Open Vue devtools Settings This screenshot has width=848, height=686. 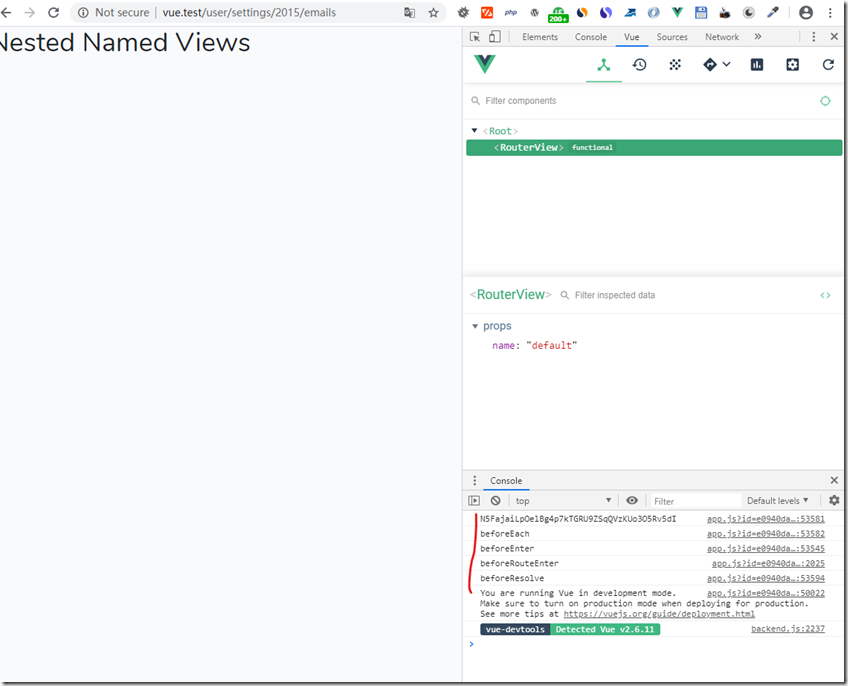pyautogui.click(x=792, y=65)
